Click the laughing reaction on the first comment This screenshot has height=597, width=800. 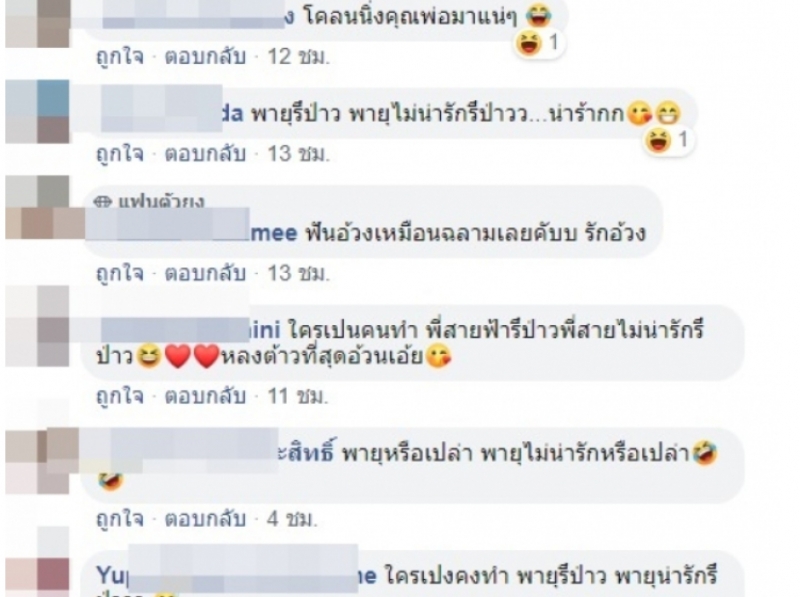tap(528, 43)
